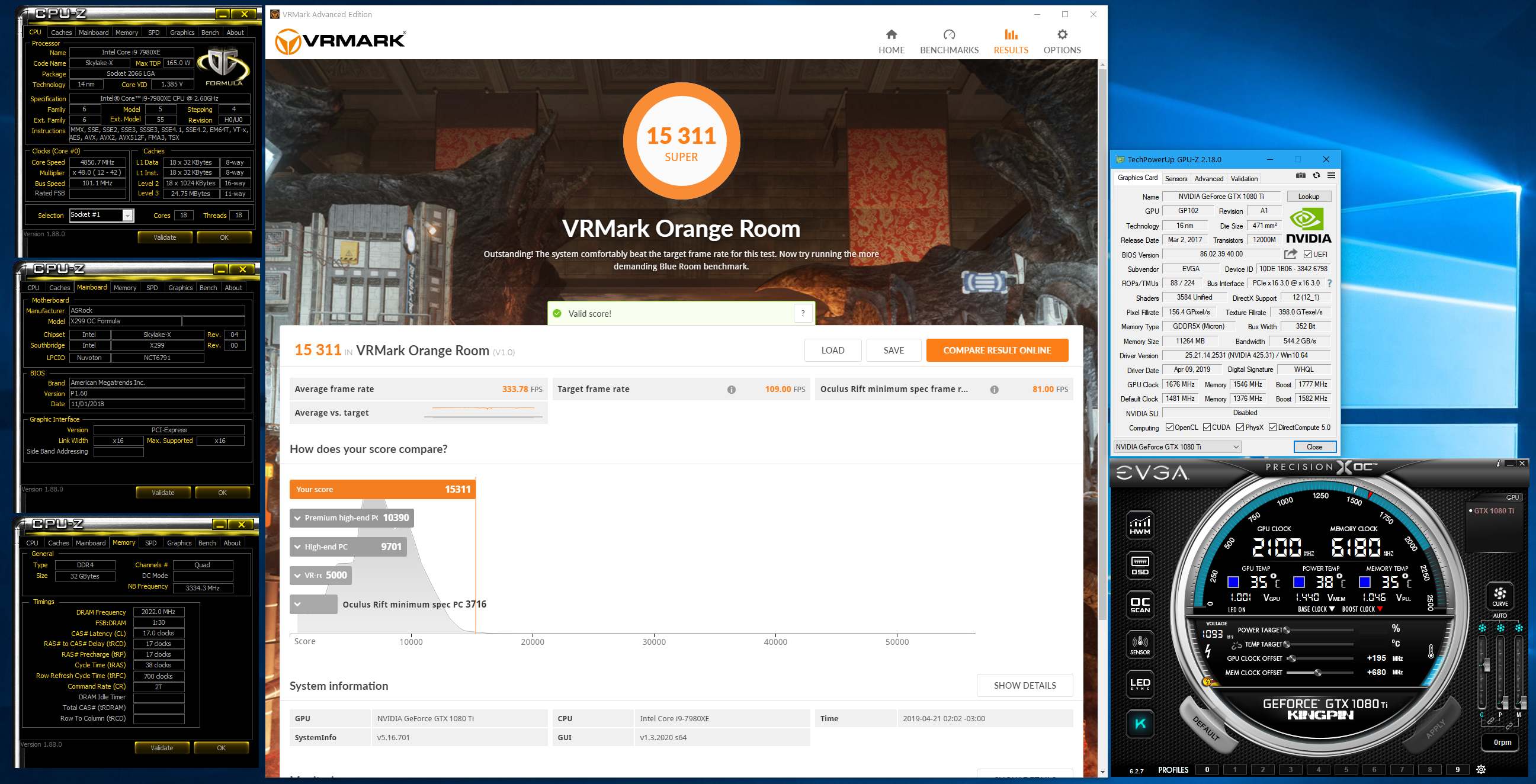Click Validate in the top CPU-Z window
Screen dimensions: 1536x784
165,237
